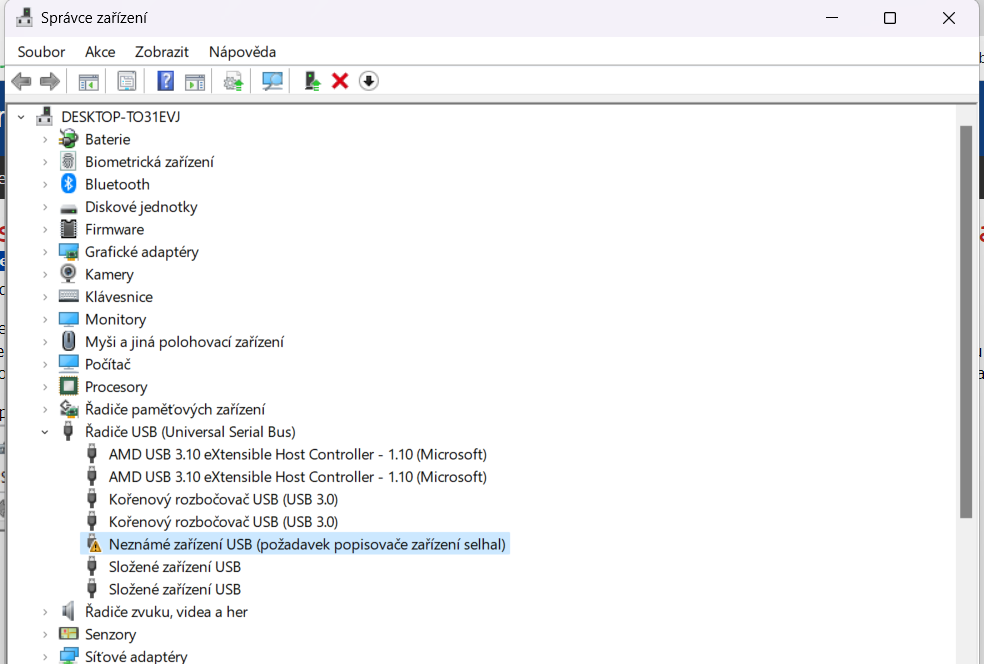Screen dimensions: 984x664
Task: Click the Kamery webcam icon
Action: tap(68, 274)
